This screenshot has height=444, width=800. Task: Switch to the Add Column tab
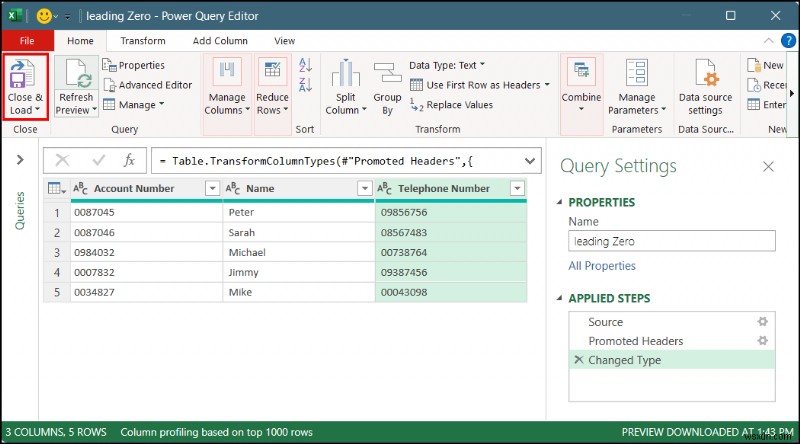[220, 41]
